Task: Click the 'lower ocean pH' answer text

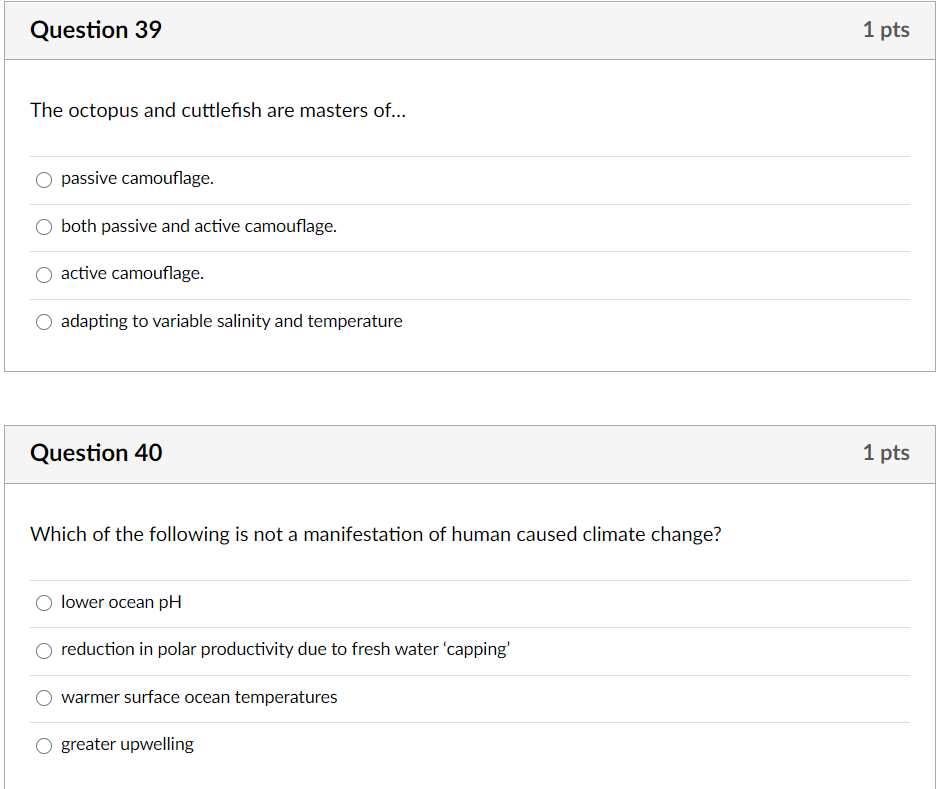Action: tap(121, 602)
